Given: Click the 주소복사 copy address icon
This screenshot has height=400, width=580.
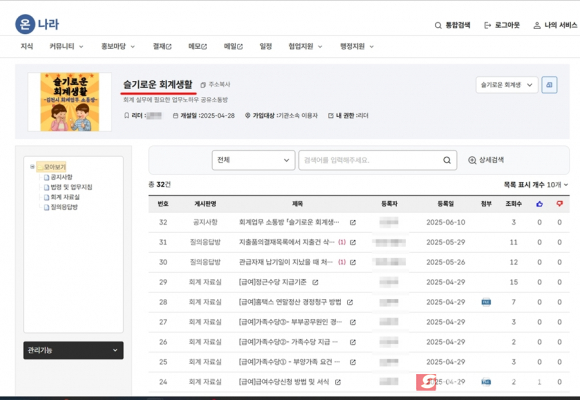Looking at the screenshot, I should pos(203,85).
